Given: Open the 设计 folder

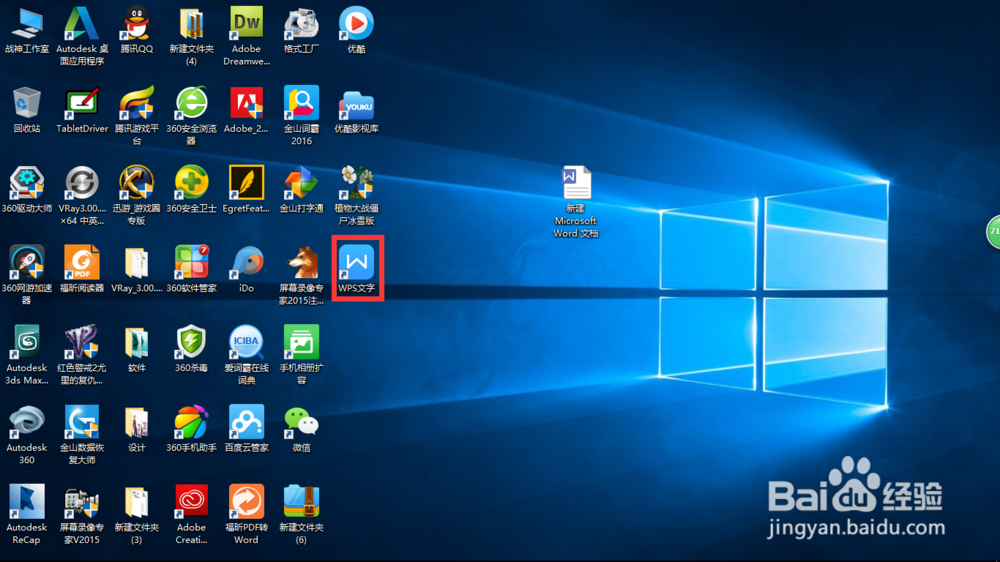Looking at the screenshot, I should [x=136, y=423].
